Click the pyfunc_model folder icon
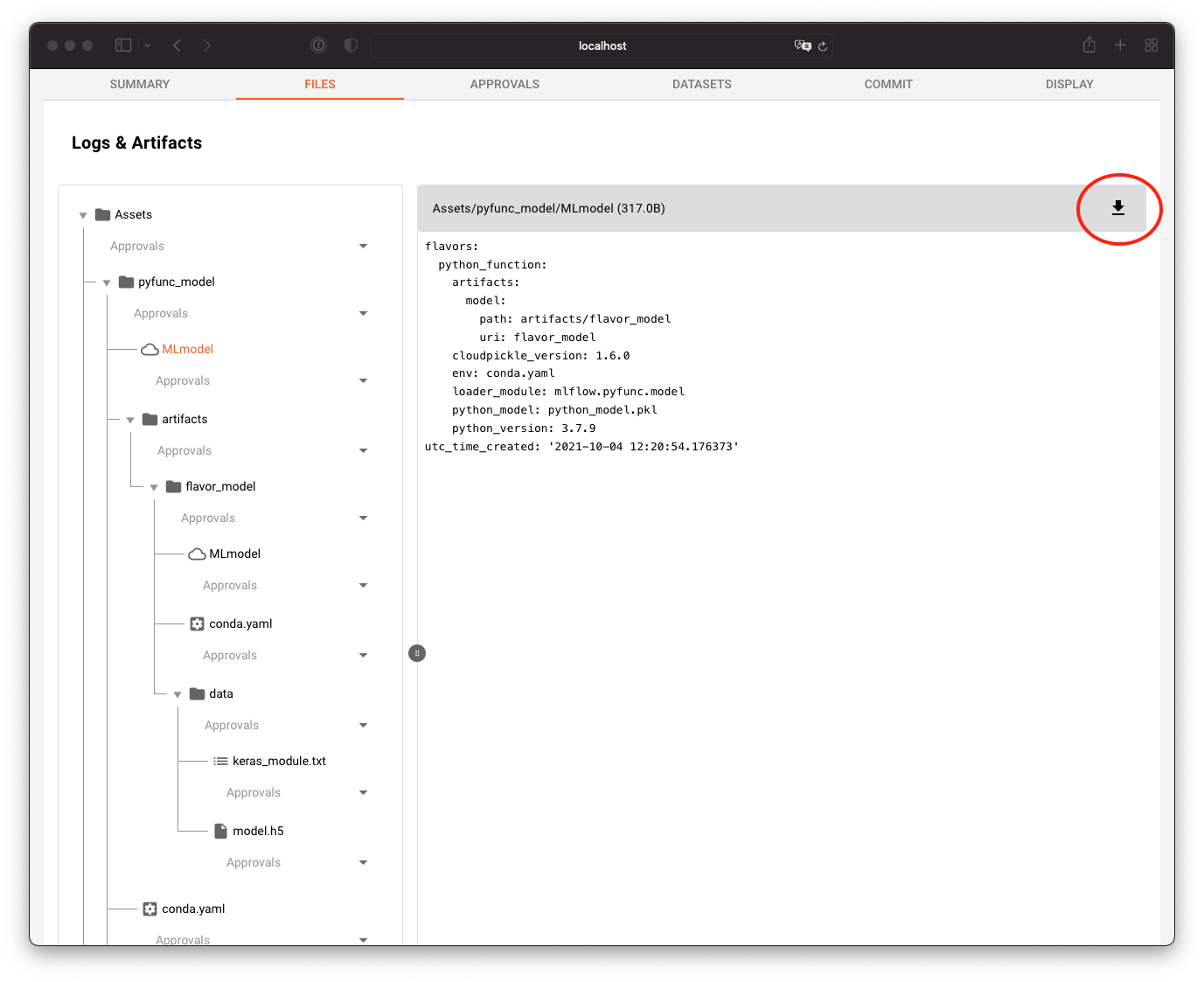Viewport: 1204px width, 982px height. pos(127,282)
